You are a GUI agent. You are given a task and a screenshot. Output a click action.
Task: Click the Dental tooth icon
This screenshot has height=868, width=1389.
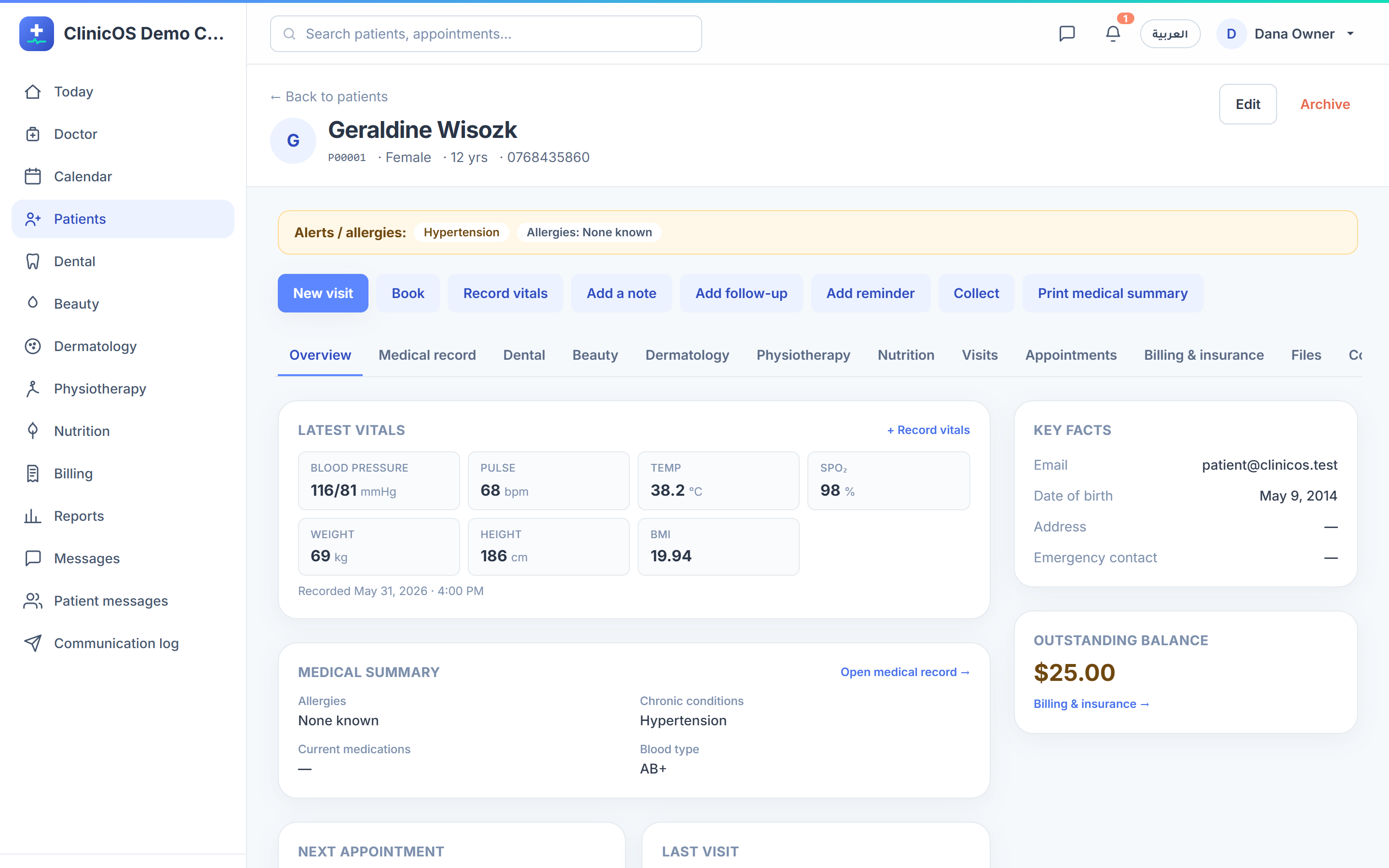coord(33,262)
